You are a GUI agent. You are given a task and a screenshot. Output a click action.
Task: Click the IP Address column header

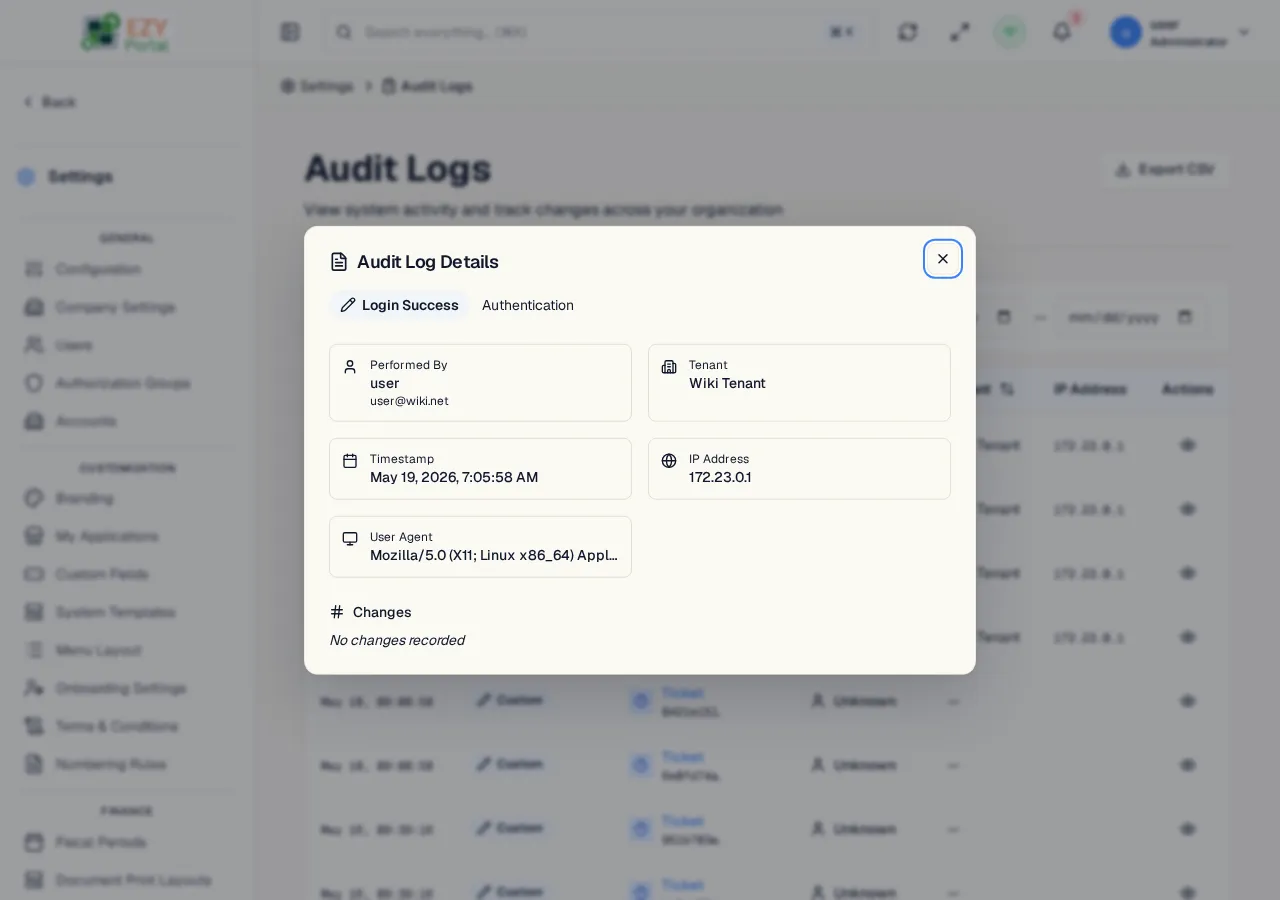pos(1090,389)
